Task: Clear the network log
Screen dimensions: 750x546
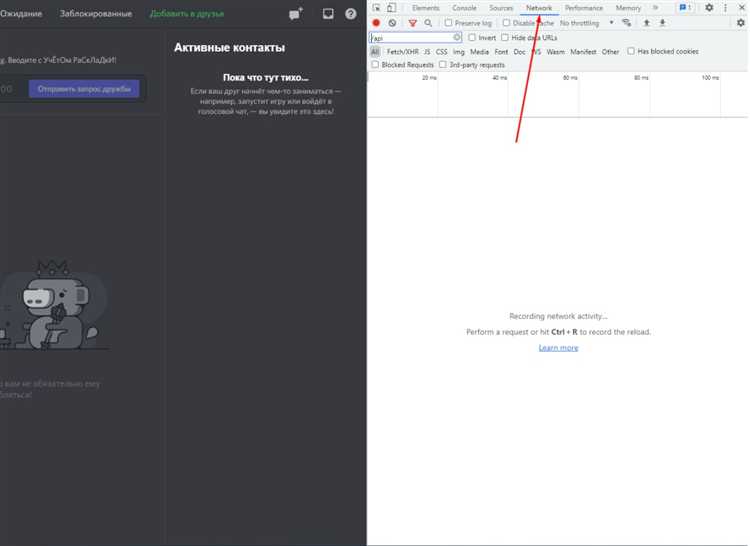Action: click(392, 22)
